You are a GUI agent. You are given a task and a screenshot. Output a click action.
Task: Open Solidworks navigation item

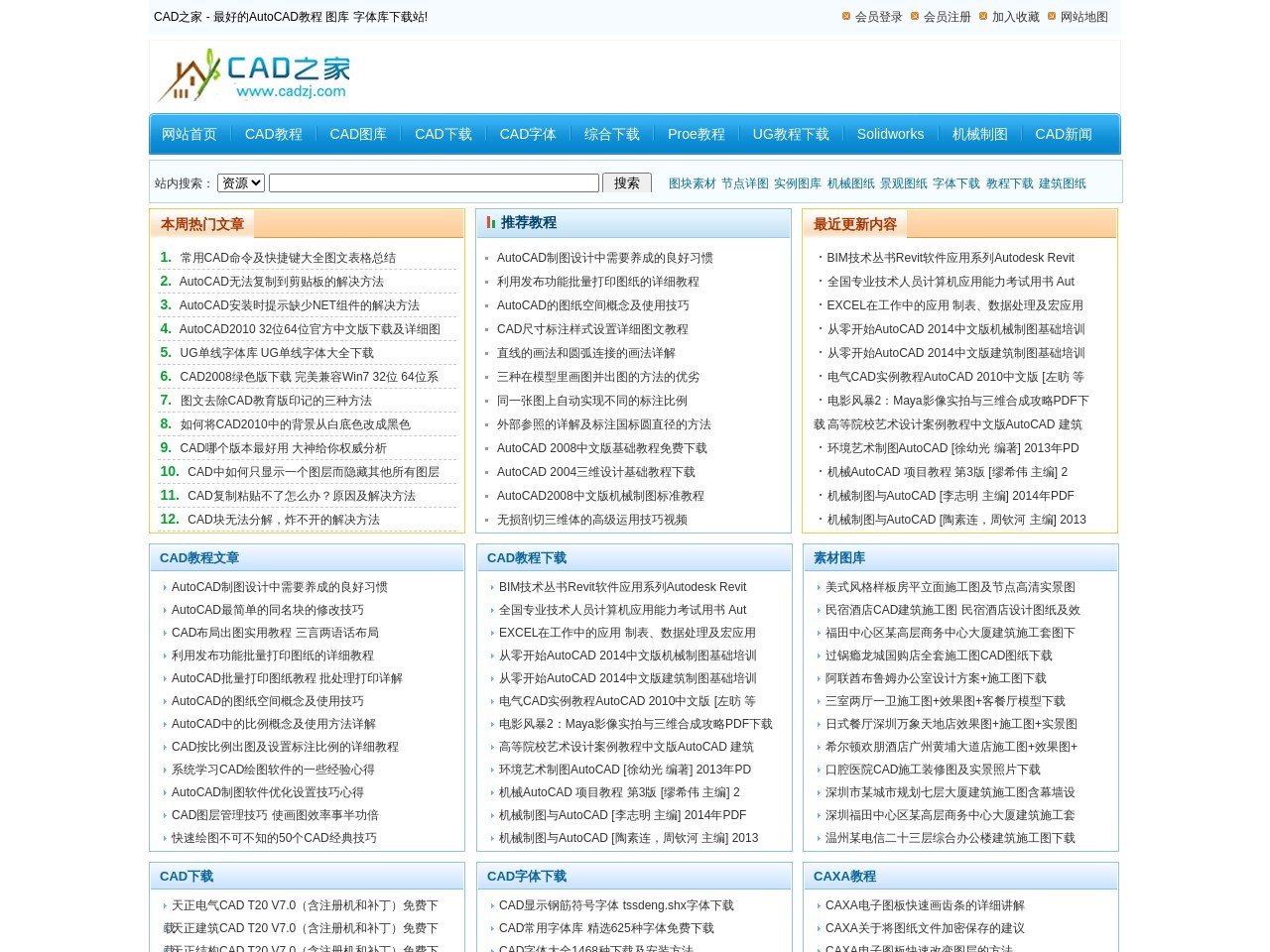(x=890, y=134)
